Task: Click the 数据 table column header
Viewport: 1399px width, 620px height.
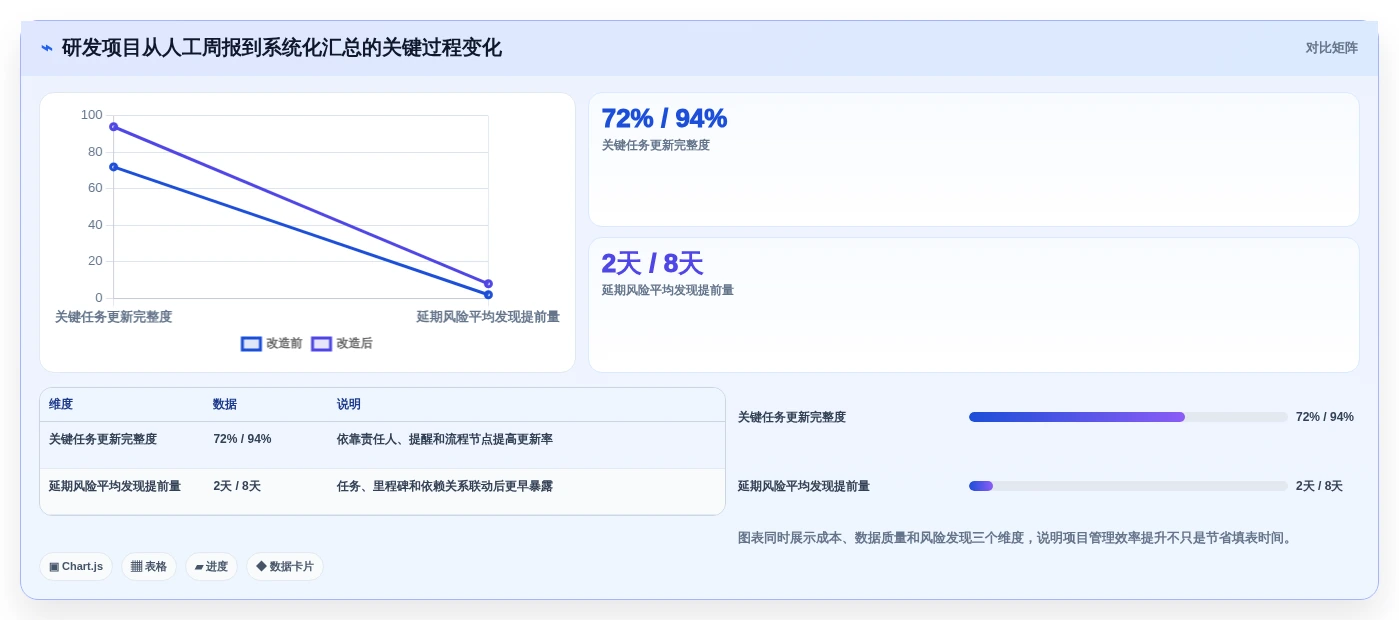Action: (x=225, y=404)
